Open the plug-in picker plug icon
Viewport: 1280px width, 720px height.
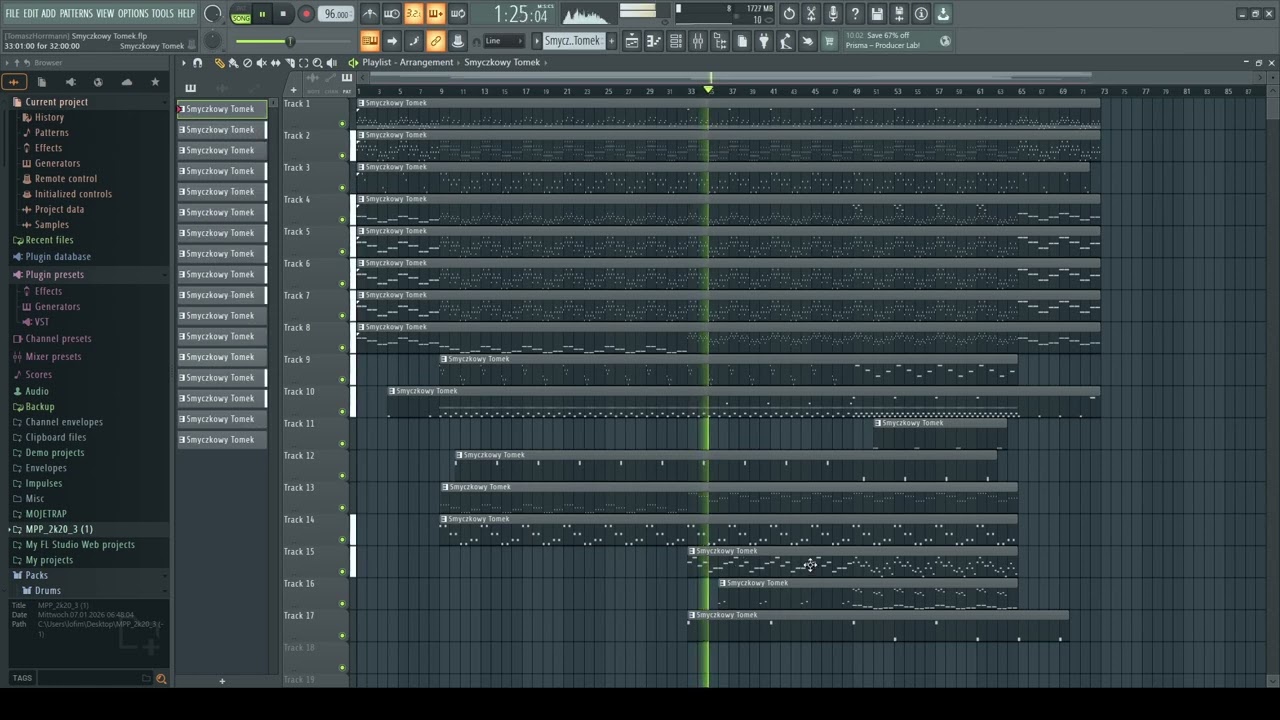764,41
